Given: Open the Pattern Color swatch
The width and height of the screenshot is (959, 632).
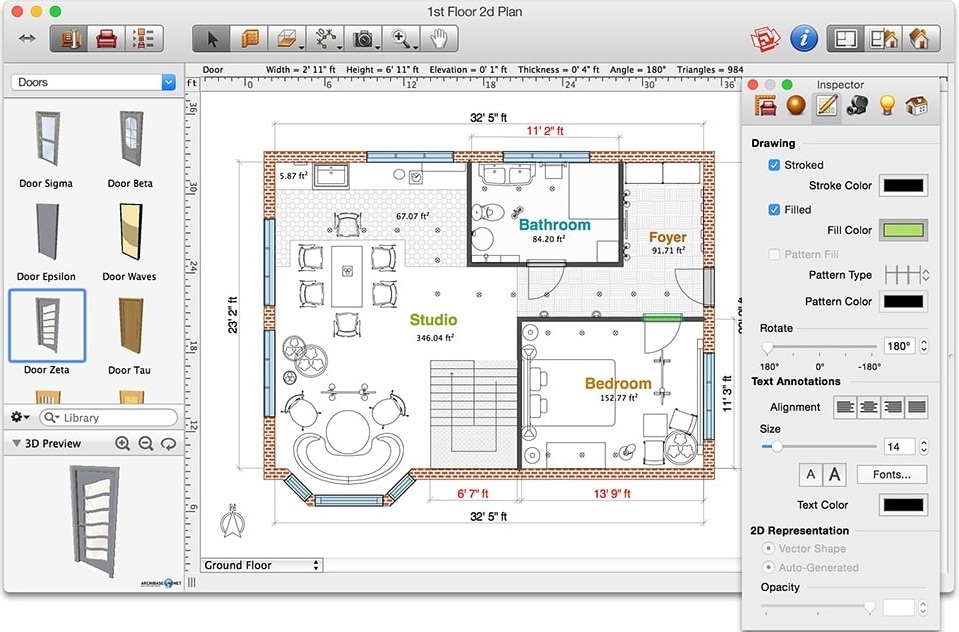Looking at the screenshot, I should click(x=903, y=301).
